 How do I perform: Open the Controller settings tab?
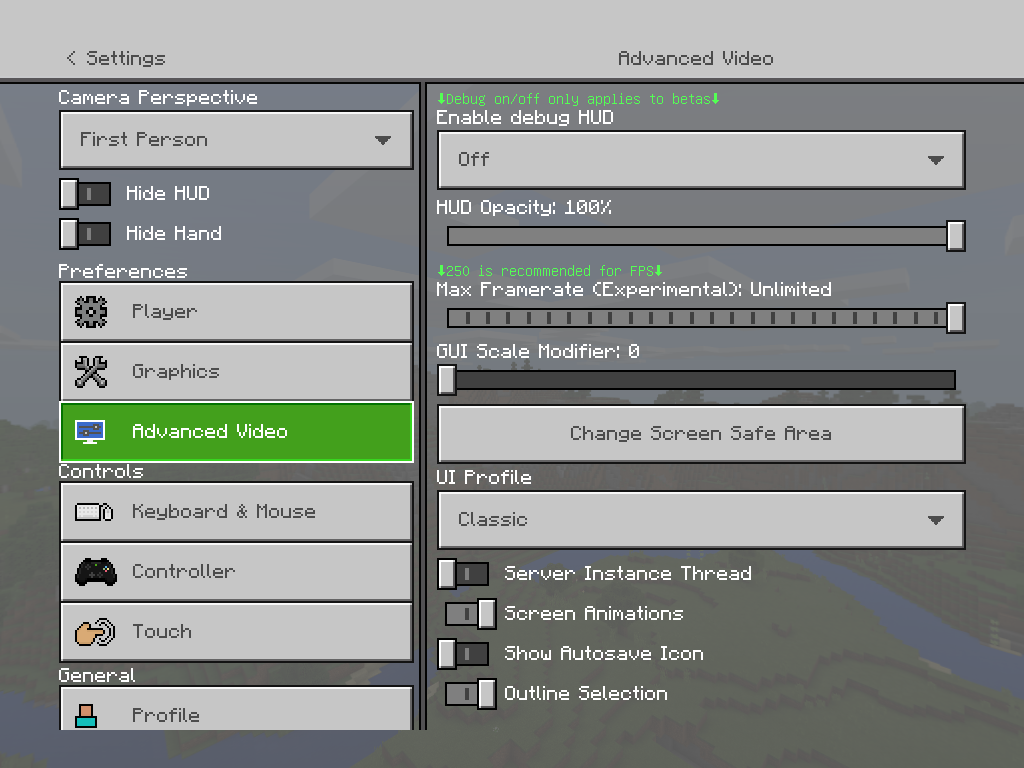236,572
